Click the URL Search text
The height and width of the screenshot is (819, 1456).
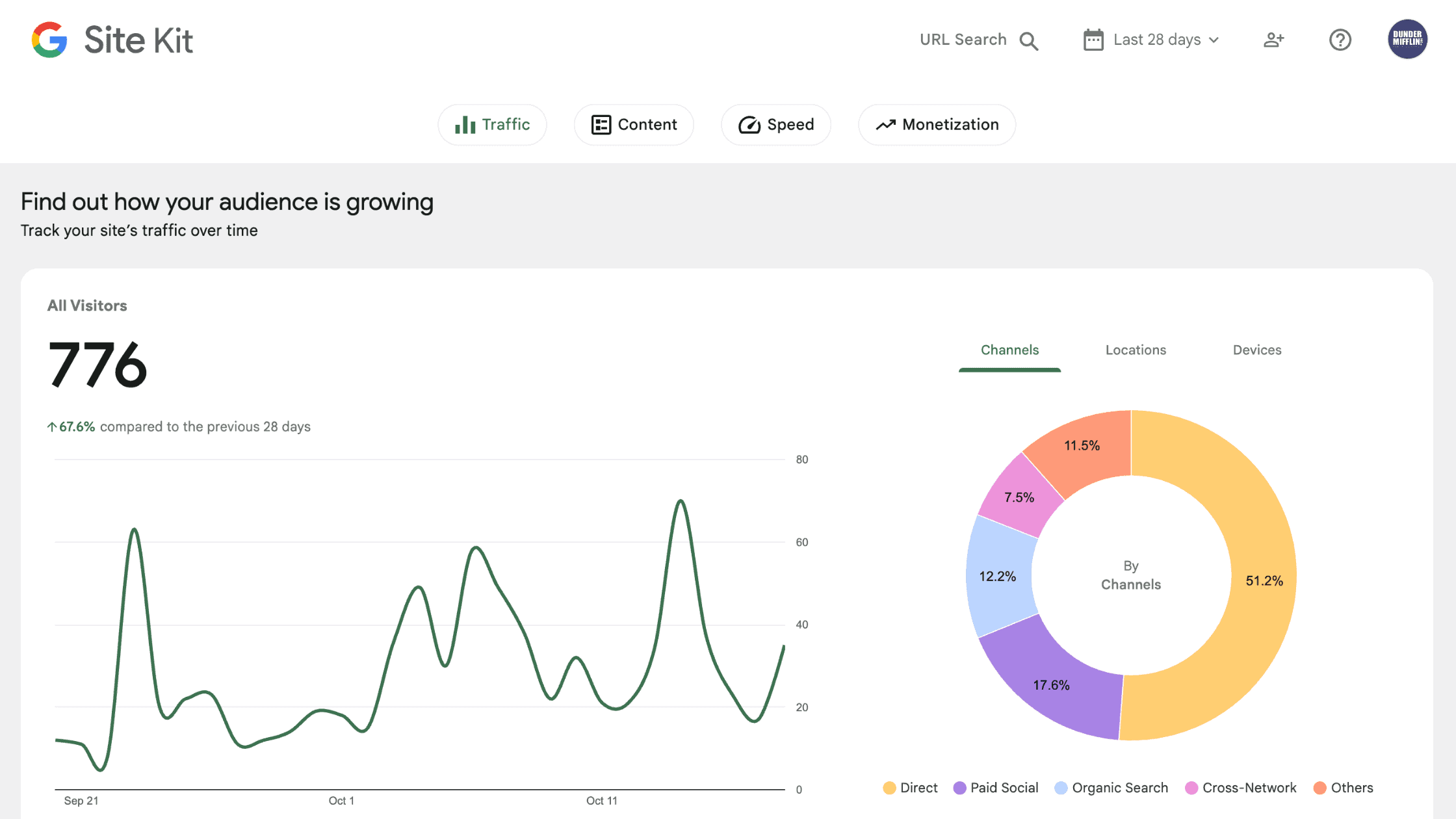pos(963,40)
